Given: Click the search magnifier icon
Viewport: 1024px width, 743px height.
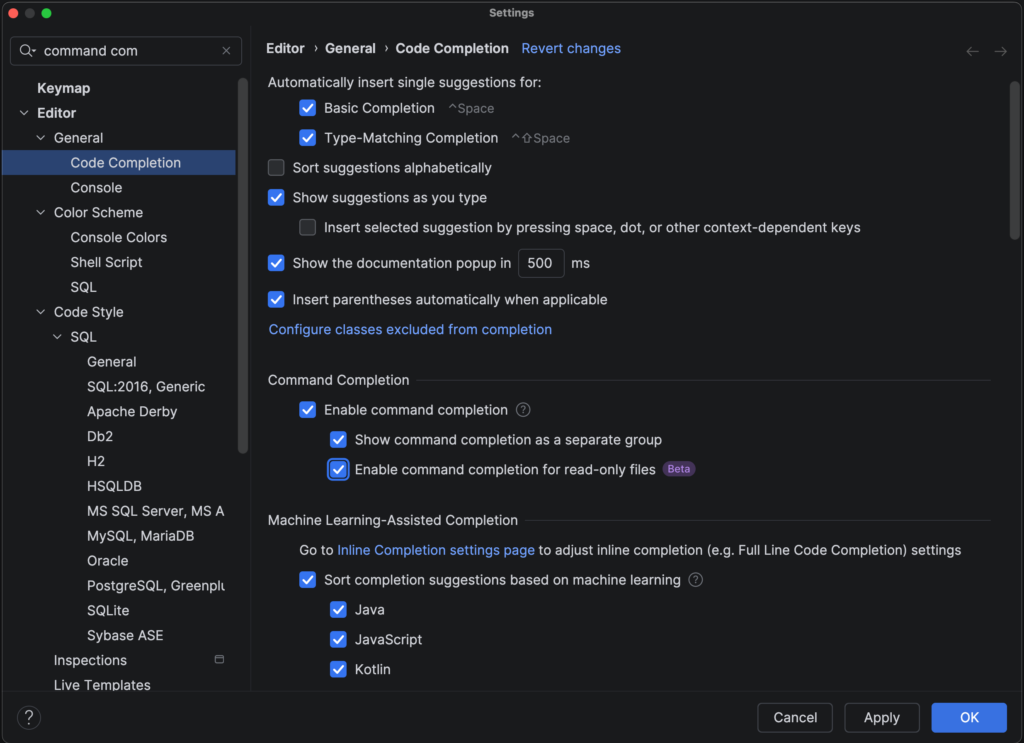Looking at the screenshot, I should (26, 51).
